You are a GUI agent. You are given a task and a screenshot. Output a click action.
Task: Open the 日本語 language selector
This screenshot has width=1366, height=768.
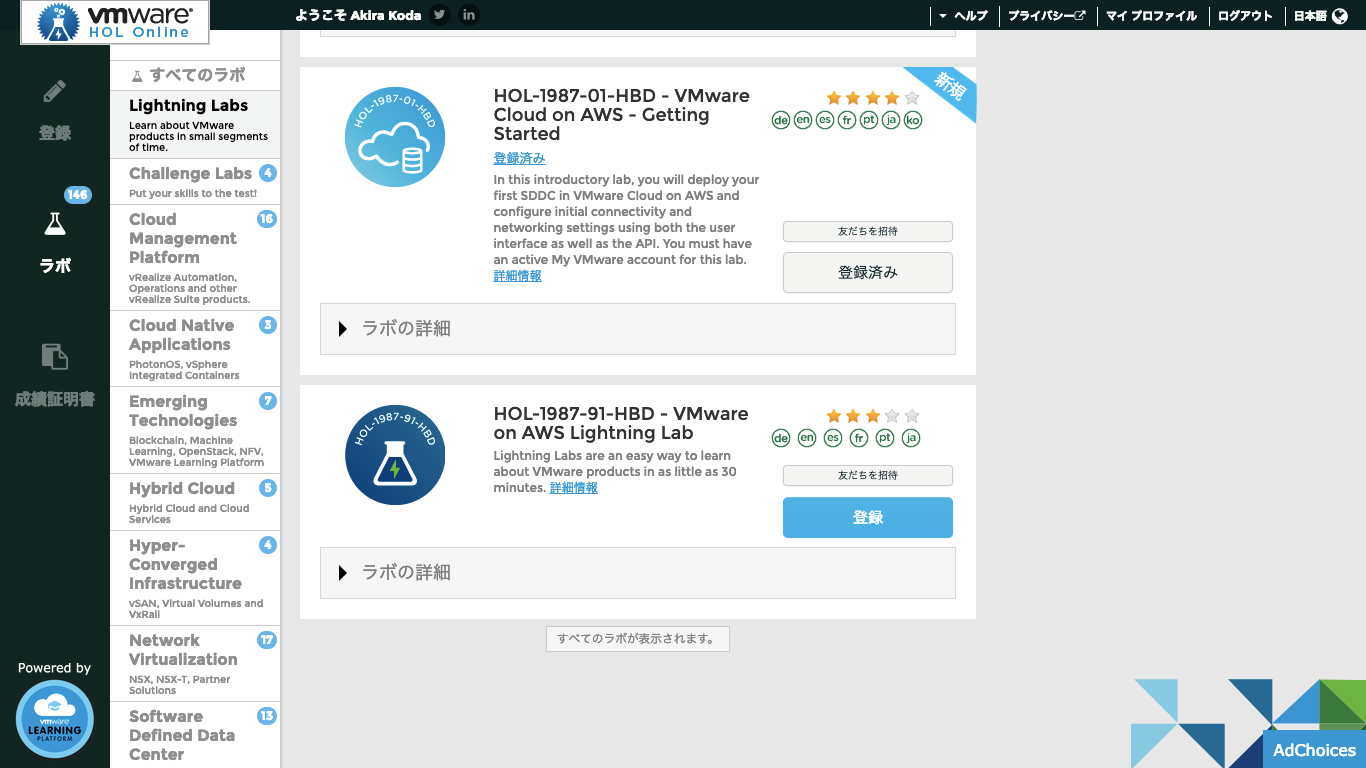pos(1320,16)
